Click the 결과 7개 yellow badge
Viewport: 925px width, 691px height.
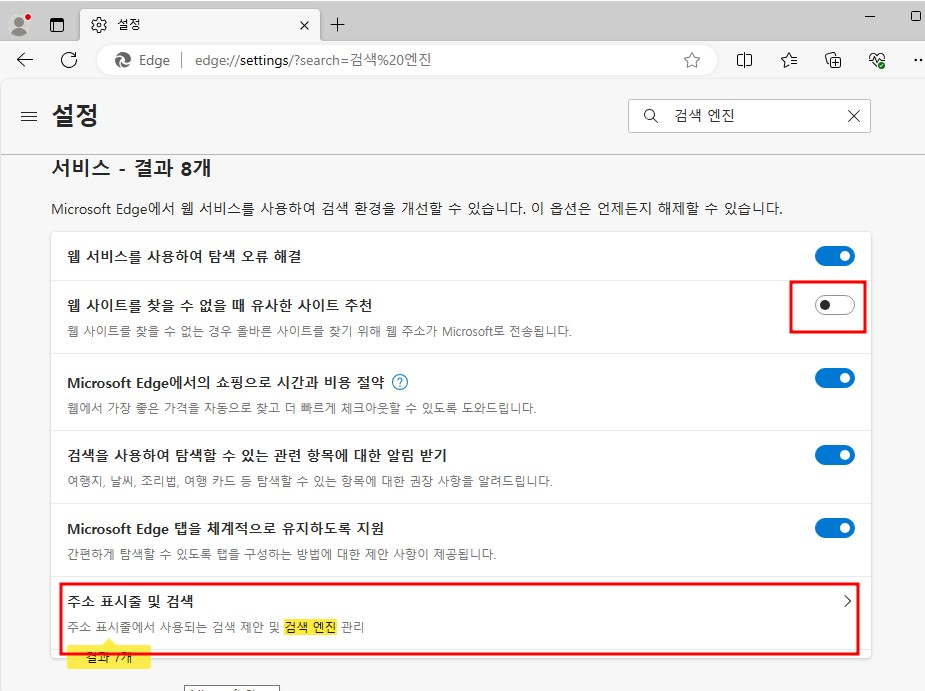point(109,657)
